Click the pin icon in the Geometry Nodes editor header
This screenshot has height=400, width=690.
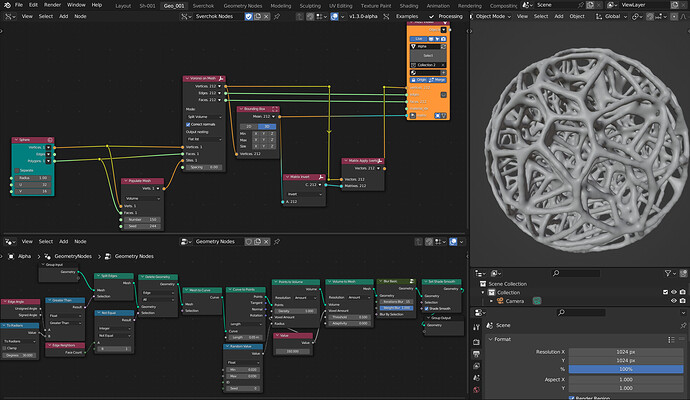click(x=277, y=242)
